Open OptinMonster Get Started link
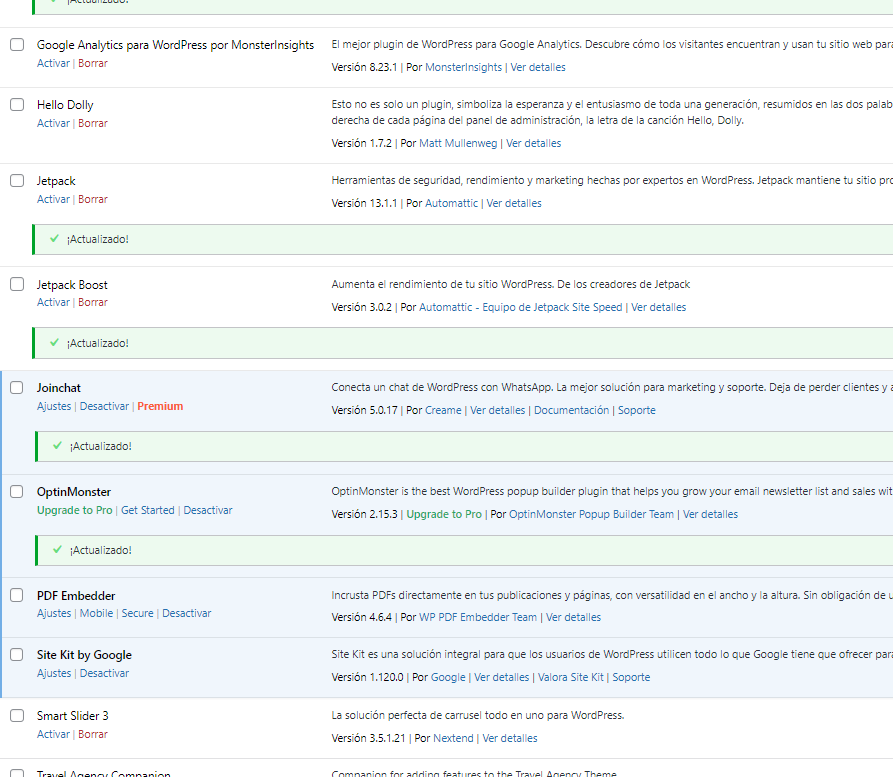 (x=148, y=510)
